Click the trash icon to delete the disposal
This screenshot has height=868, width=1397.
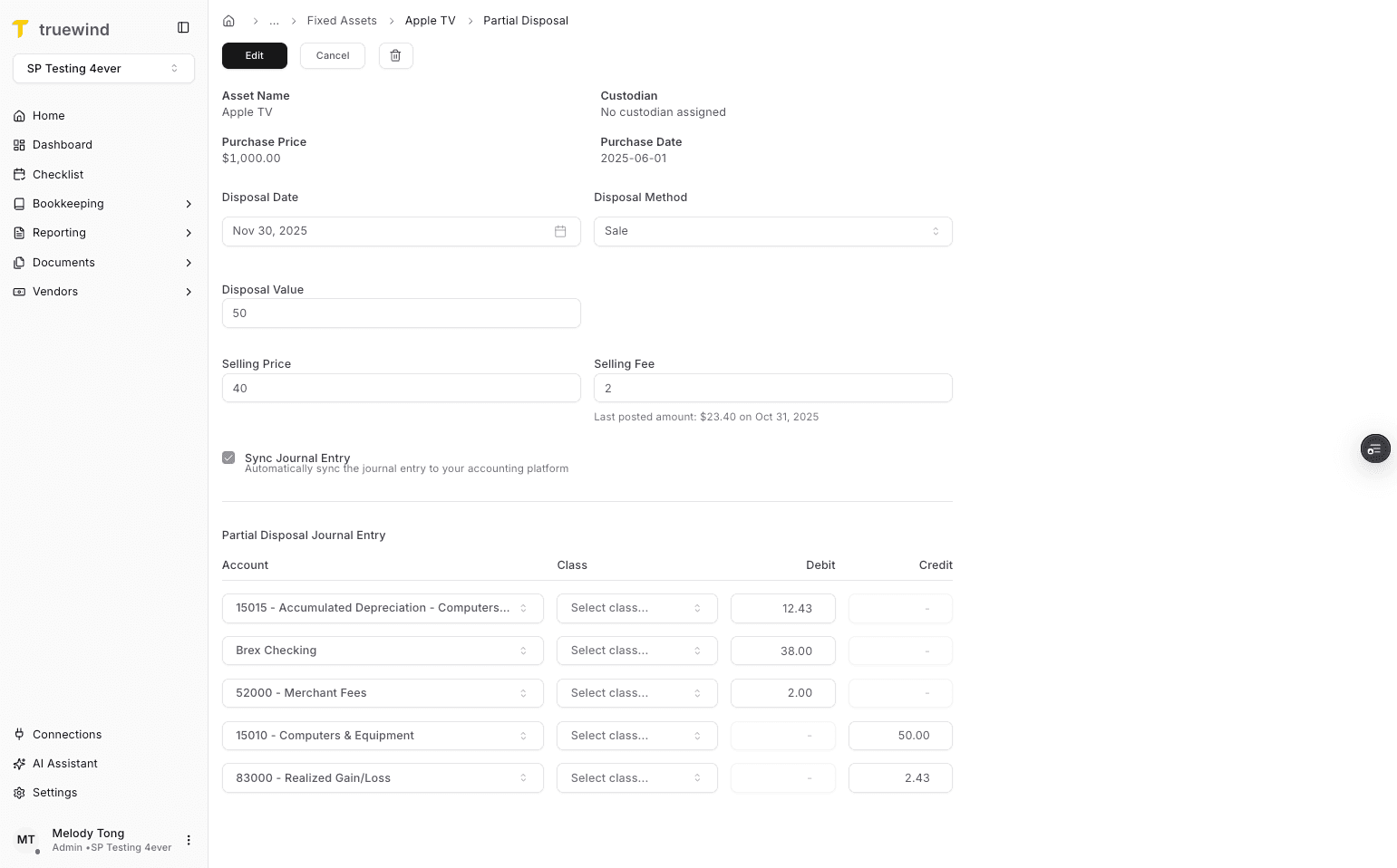395,55
